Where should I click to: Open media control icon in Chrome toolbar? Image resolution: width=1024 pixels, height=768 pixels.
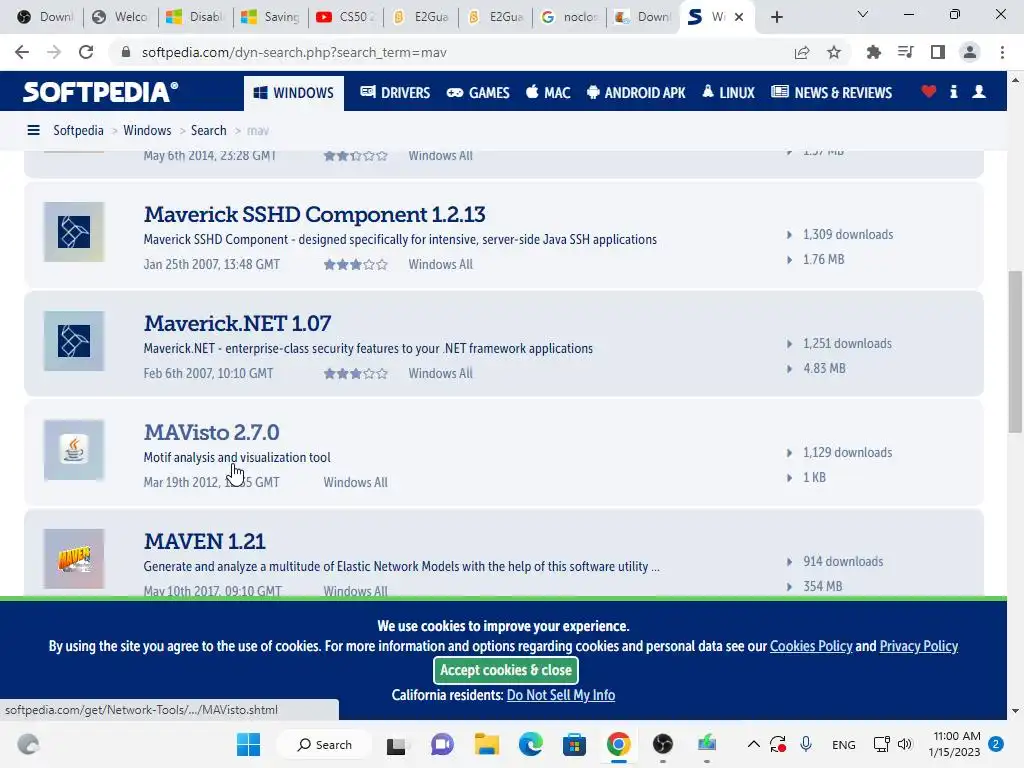point(905,52)
